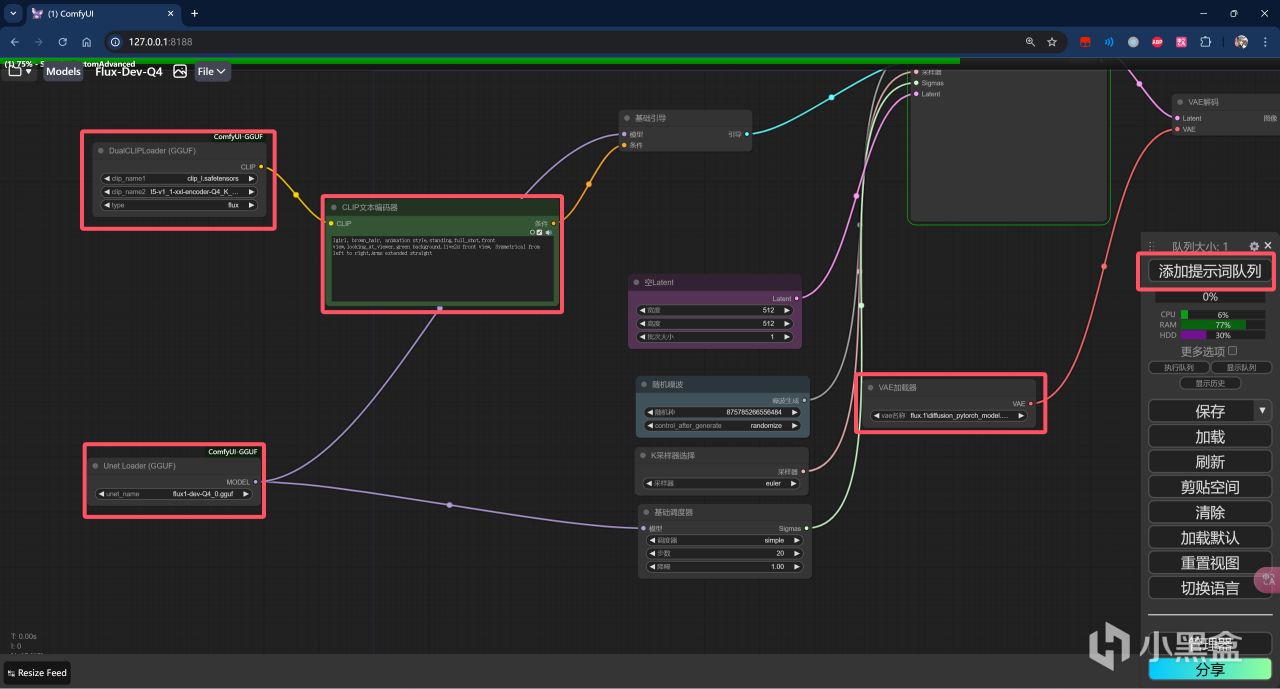Image resolution: width=1280 pixels, height=689 pixels.
Task: Reload the ComfyUI page
Action: coord(62,42)
